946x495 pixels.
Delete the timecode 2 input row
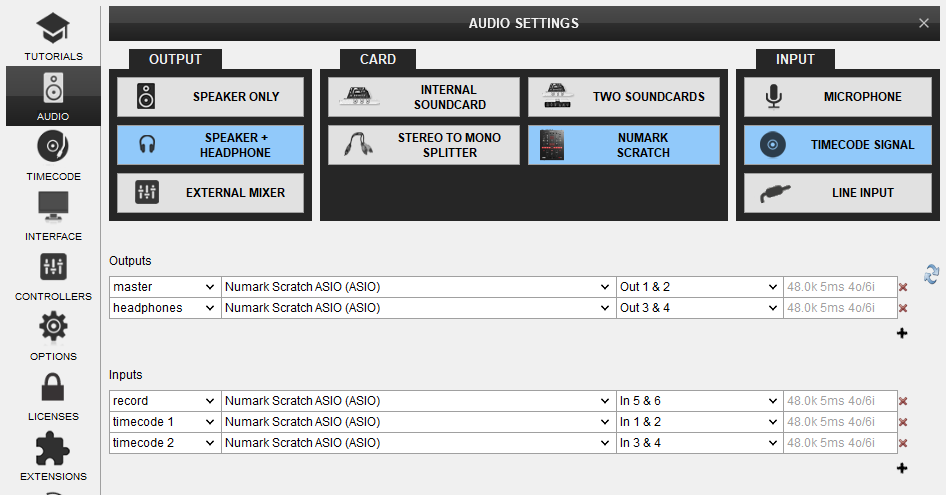click(903, 443)
